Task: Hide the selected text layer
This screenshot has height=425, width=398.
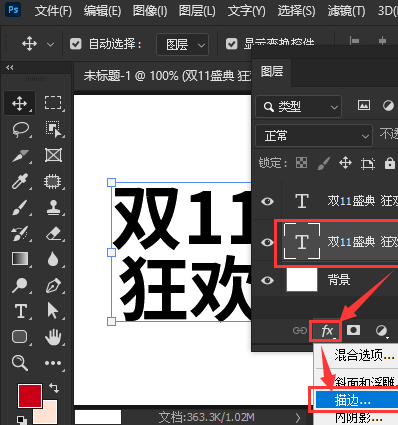Action: pyautogui.click(x=267, y=242)
